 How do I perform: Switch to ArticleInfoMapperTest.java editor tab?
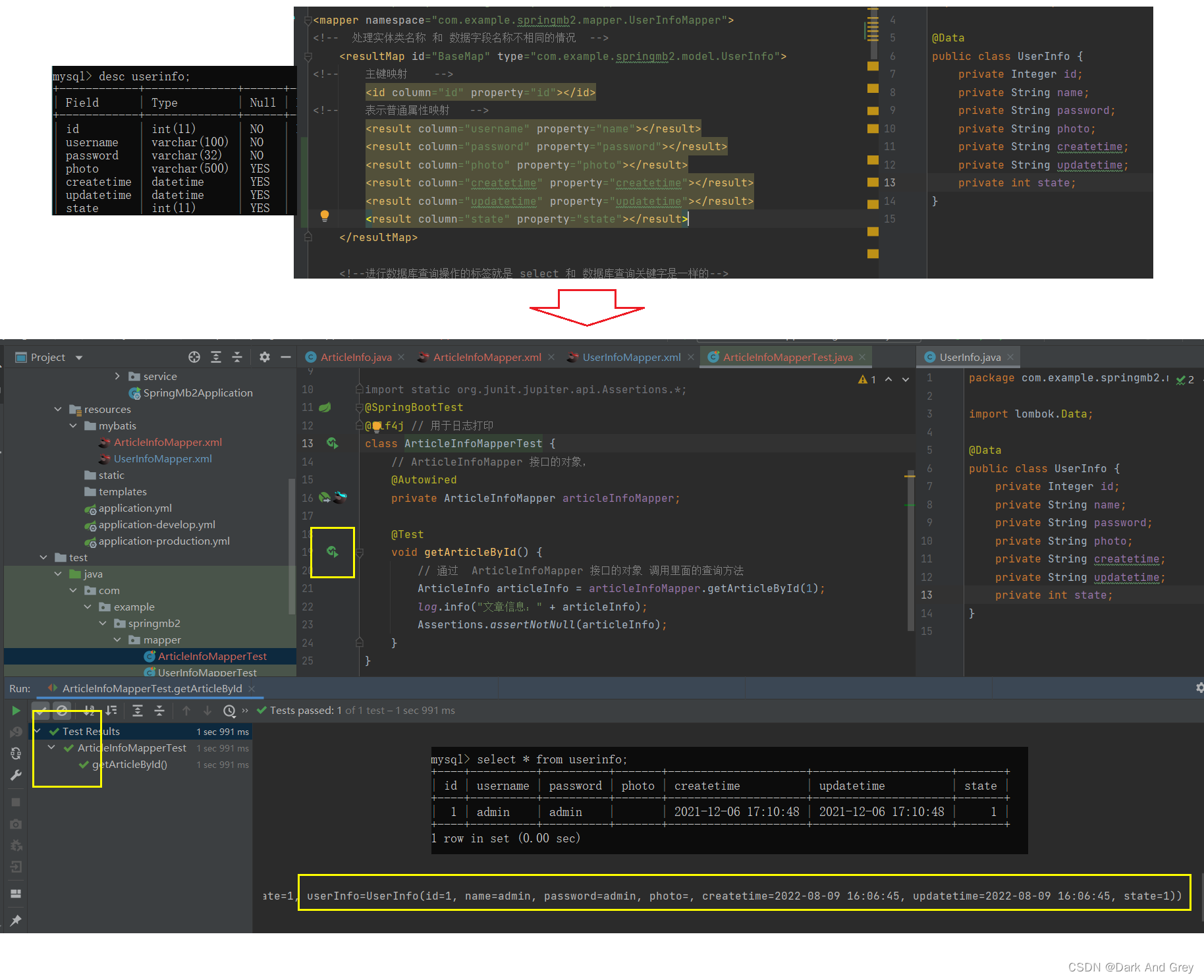[x=787, y=358]
